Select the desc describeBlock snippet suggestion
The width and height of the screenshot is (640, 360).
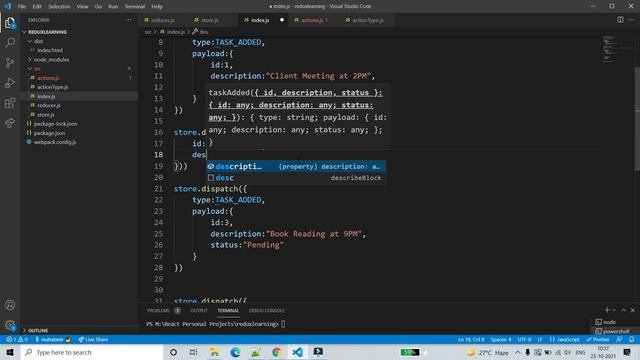tap(296, 178)
